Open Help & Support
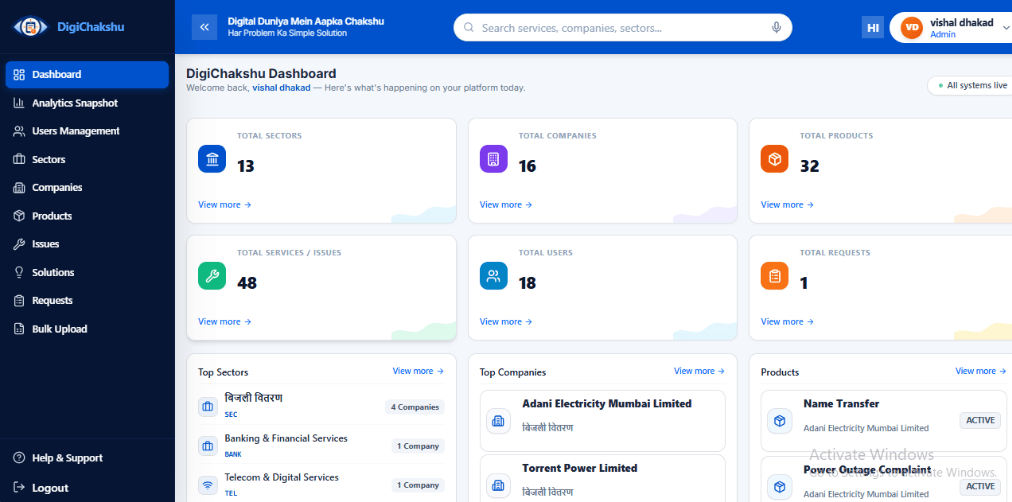Viewport: 1012px width, 502px height. click(x=87, y=458)
